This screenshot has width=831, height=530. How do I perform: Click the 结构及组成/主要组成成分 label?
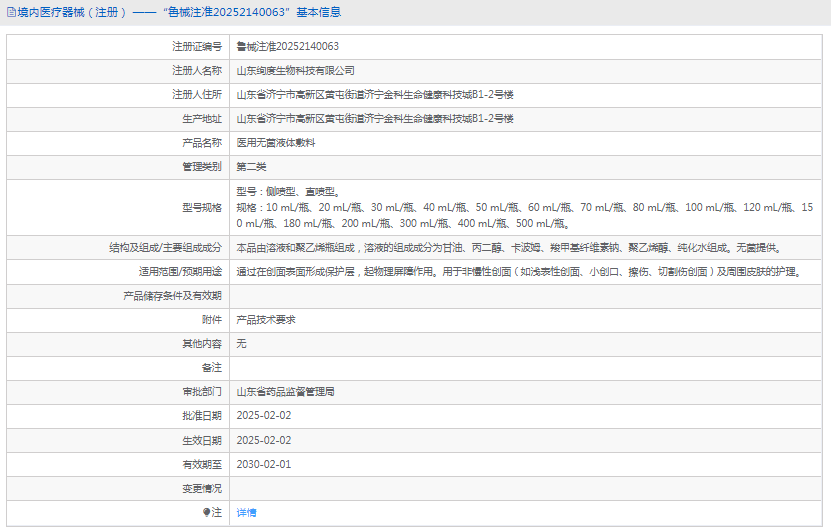pyautogui.click(x=165, y=248)
